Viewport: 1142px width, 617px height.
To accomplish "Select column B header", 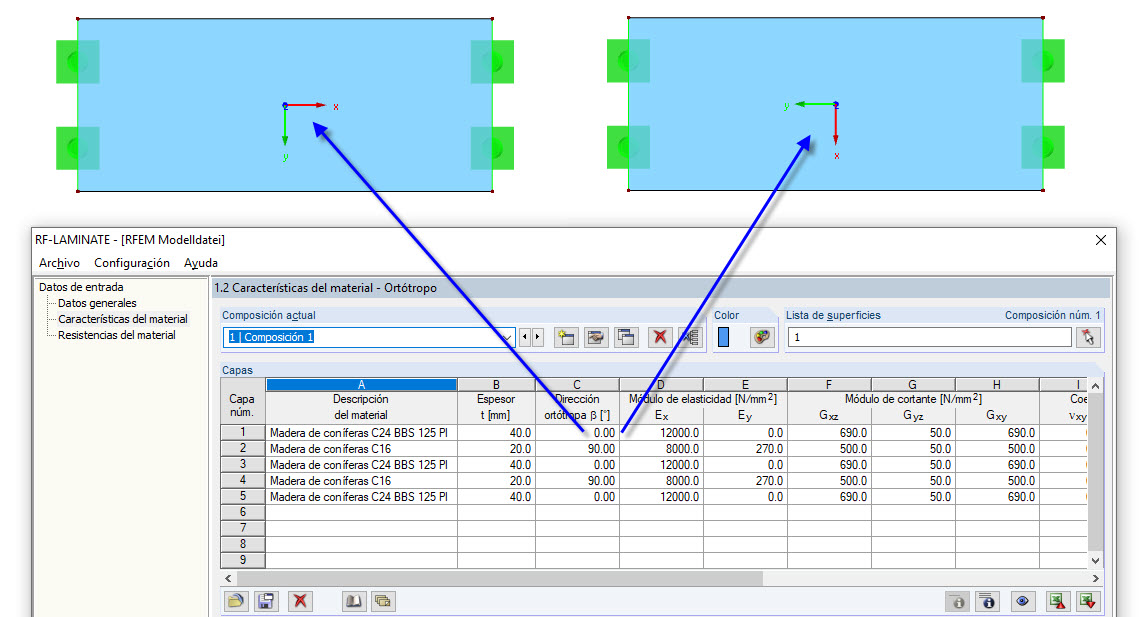I will 496,385.
